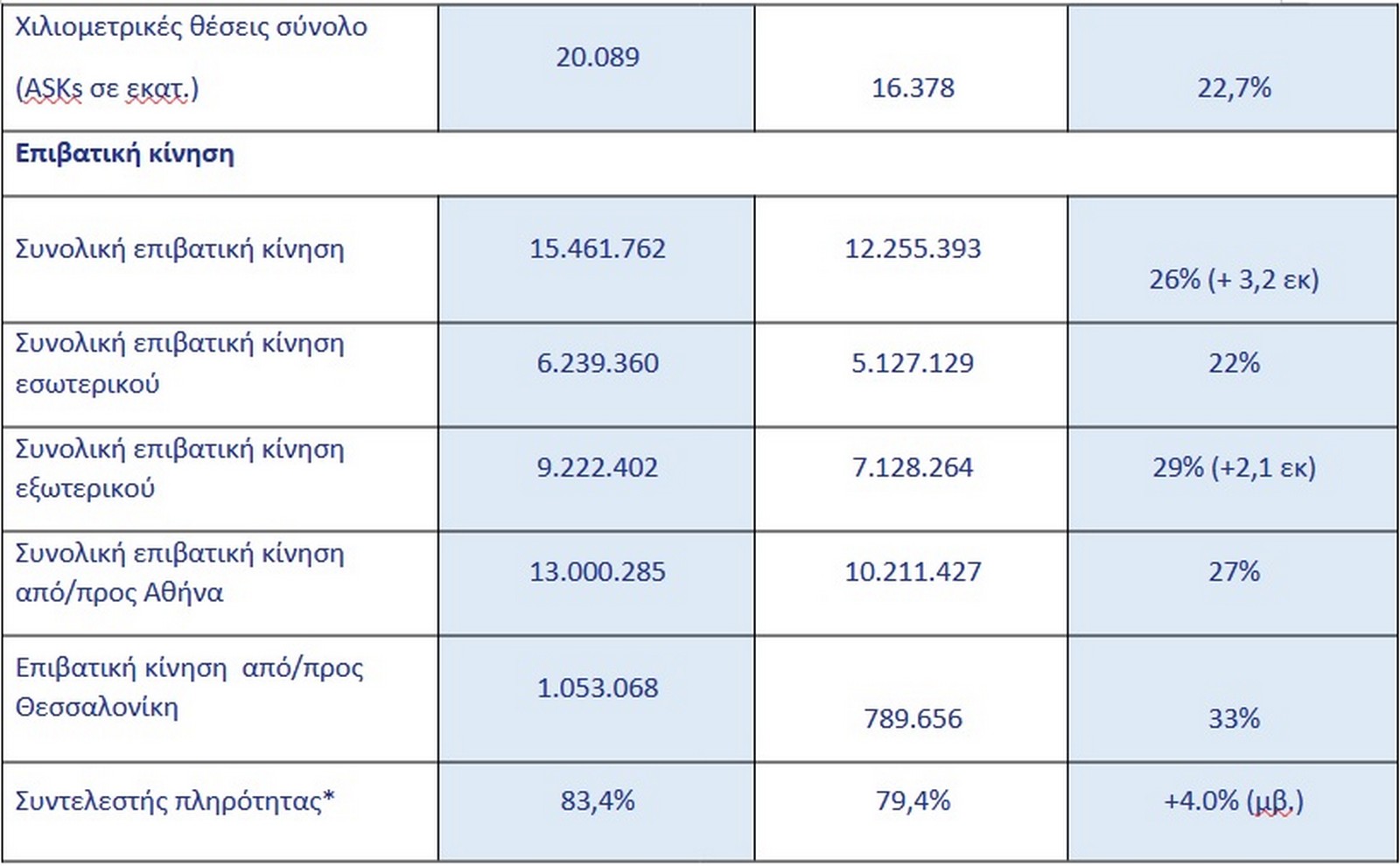The width and height of the screenshot is (1400, 866).
Task: Select the 10.211.427 Athens traffic value
Action: pyautogui.click(x=913, y=572)
